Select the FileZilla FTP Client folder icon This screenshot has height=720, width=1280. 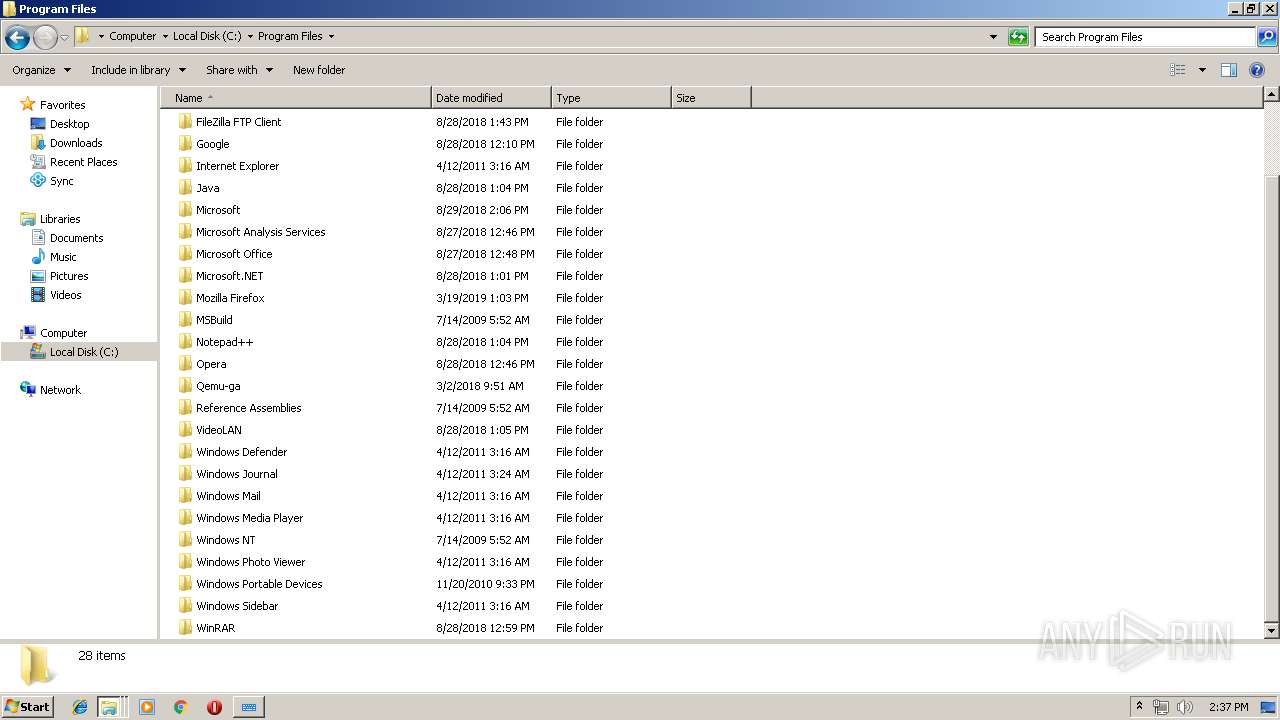(185, 122)
